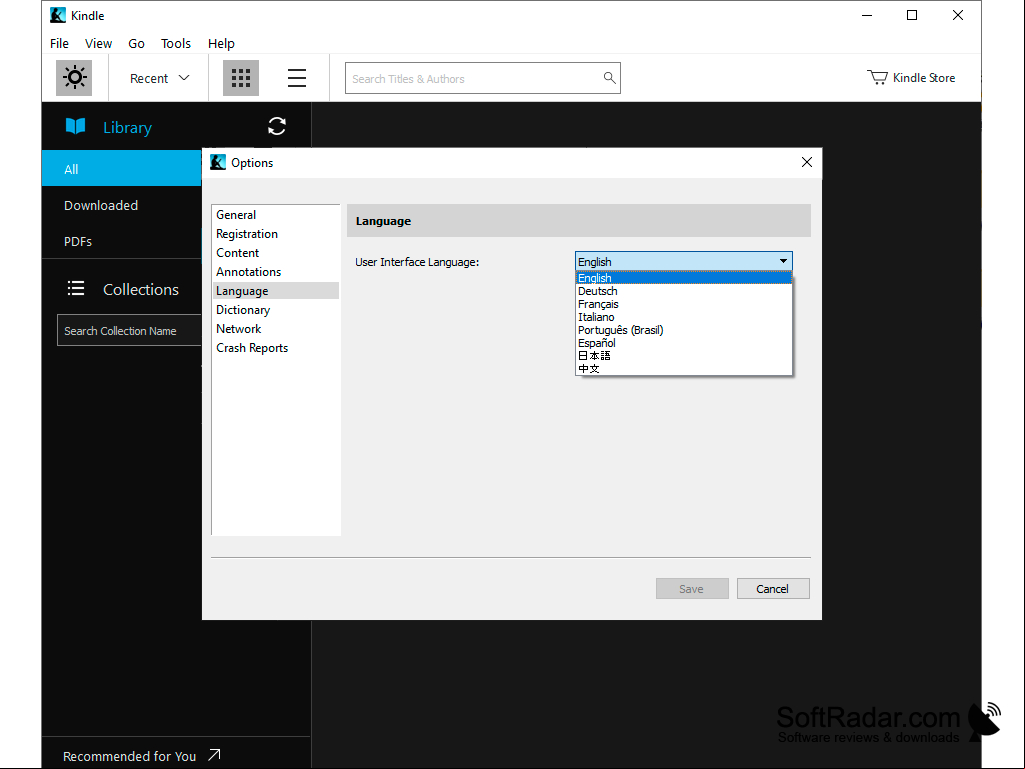Viewport: 1025px width, 769px height.
Task: Choose Português (Brasil) from the language list
Action: [684, 330]
